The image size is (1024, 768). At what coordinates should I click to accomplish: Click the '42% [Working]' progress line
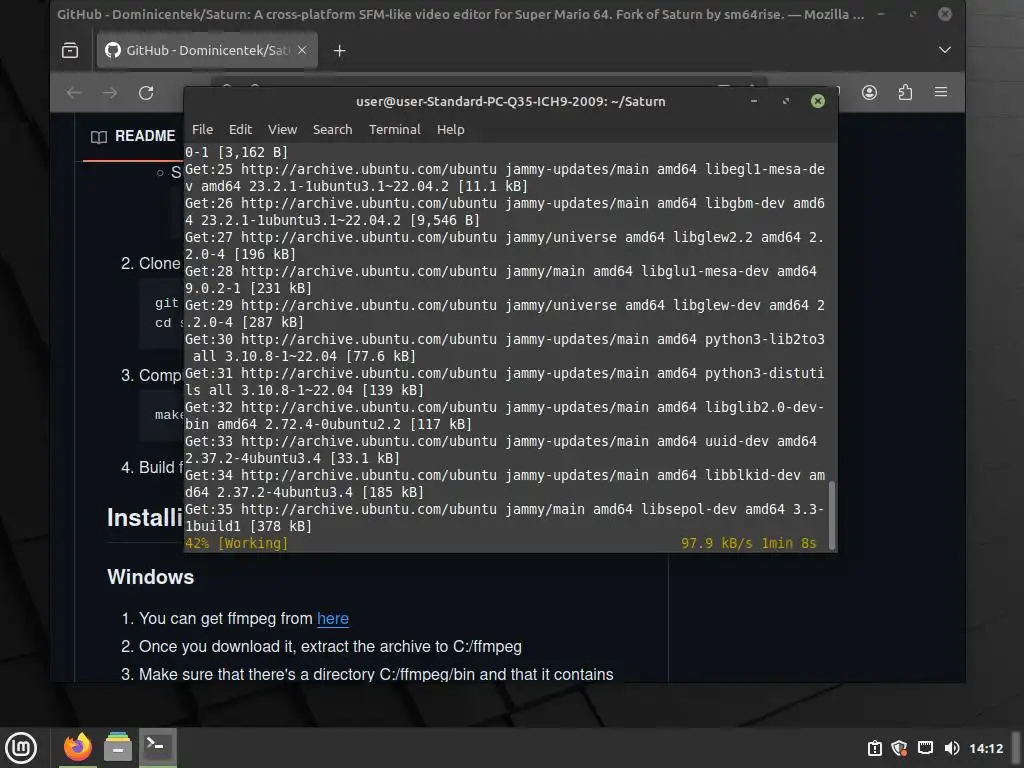tap(236, 543)
